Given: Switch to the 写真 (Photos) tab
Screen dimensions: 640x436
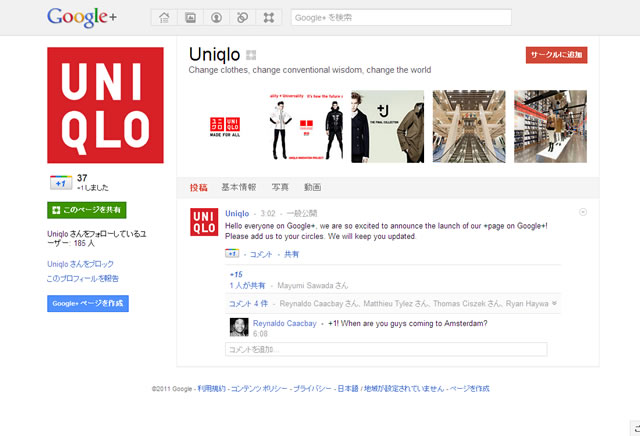Looking at the screenshot, I should click(280, 187).
